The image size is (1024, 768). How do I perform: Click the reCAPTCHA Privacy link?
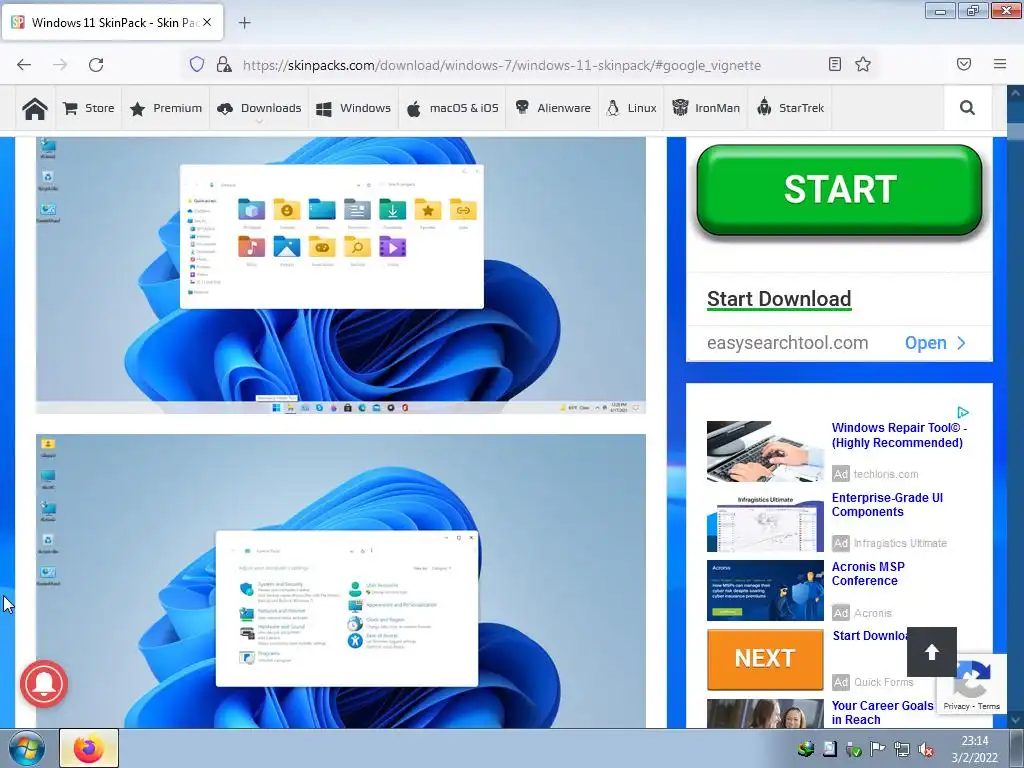point(956,706)
